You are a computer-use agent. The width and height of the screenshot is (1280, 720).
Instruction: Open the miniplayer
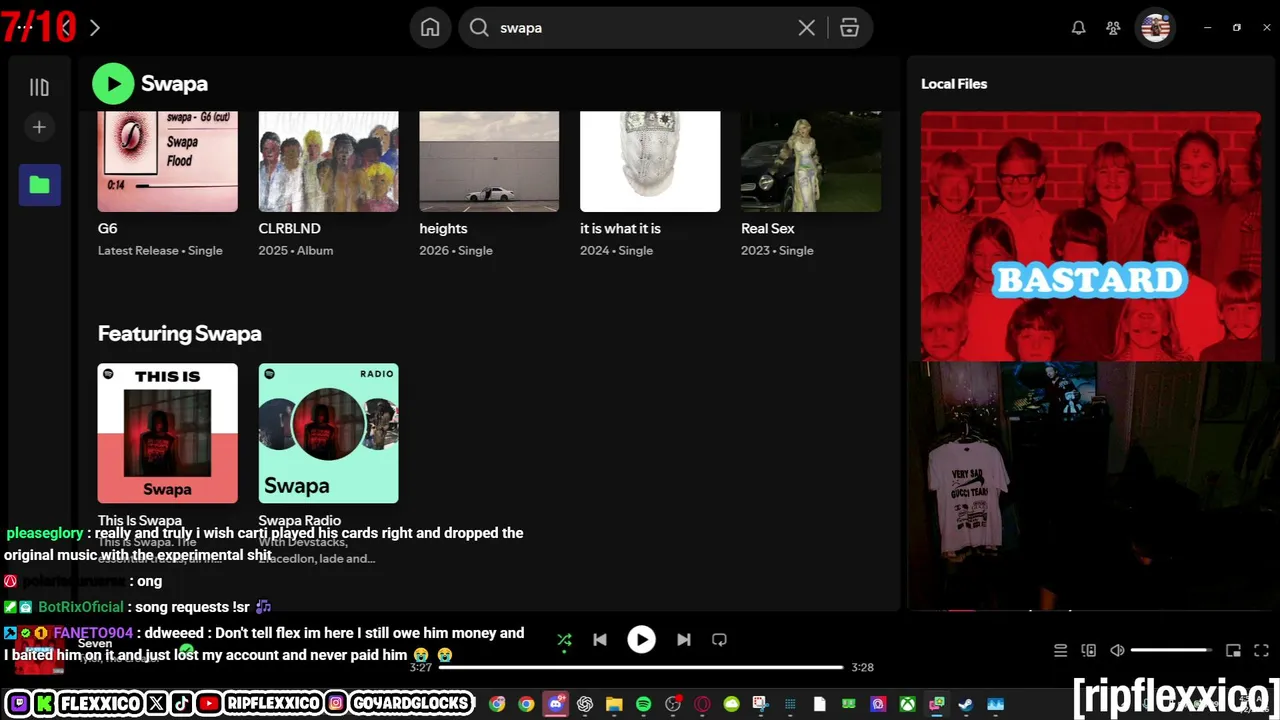coord(1233,650)
